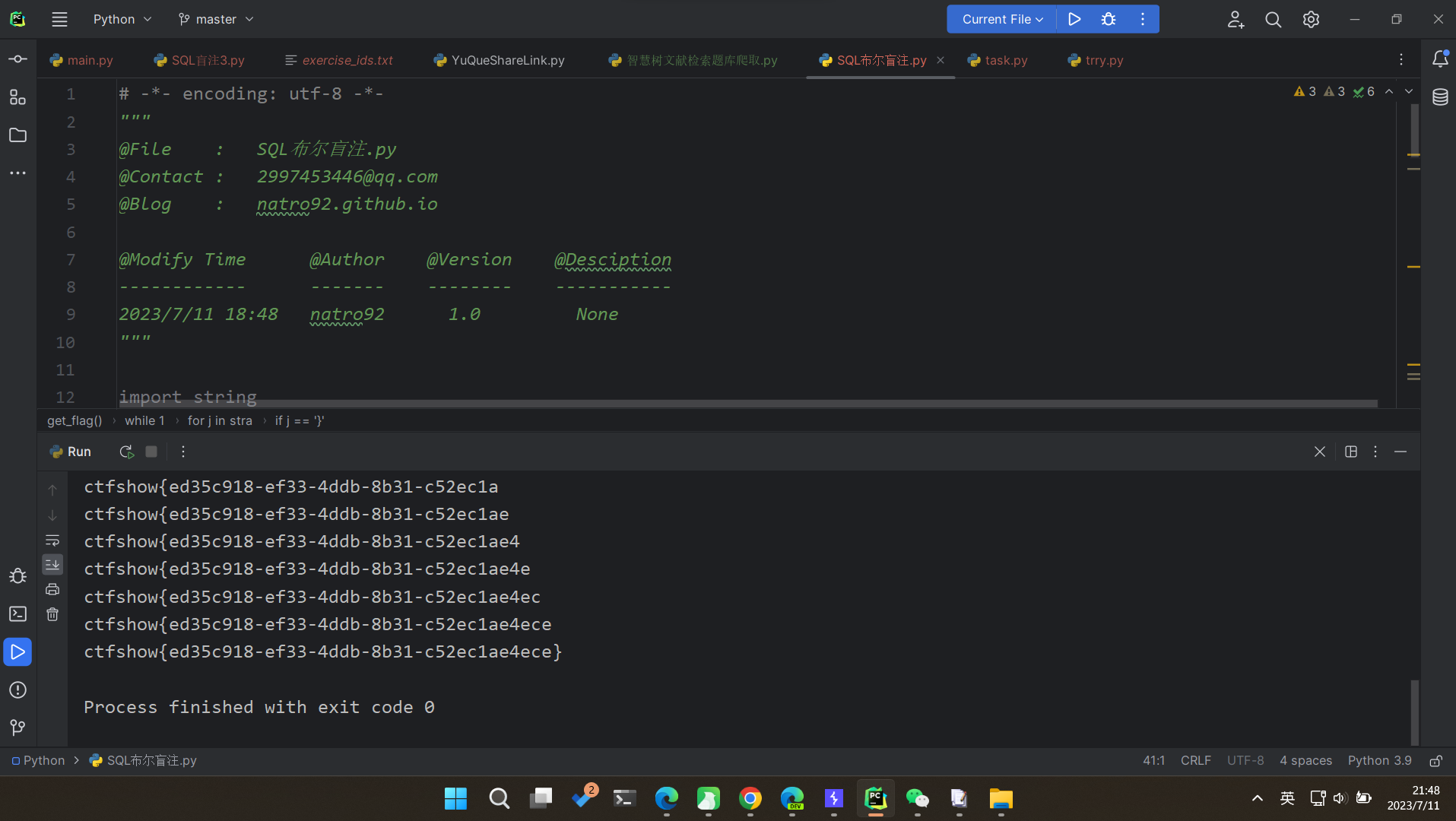1456x821 pixels.
Task: Run the current file
Action: click(1074, 19)
